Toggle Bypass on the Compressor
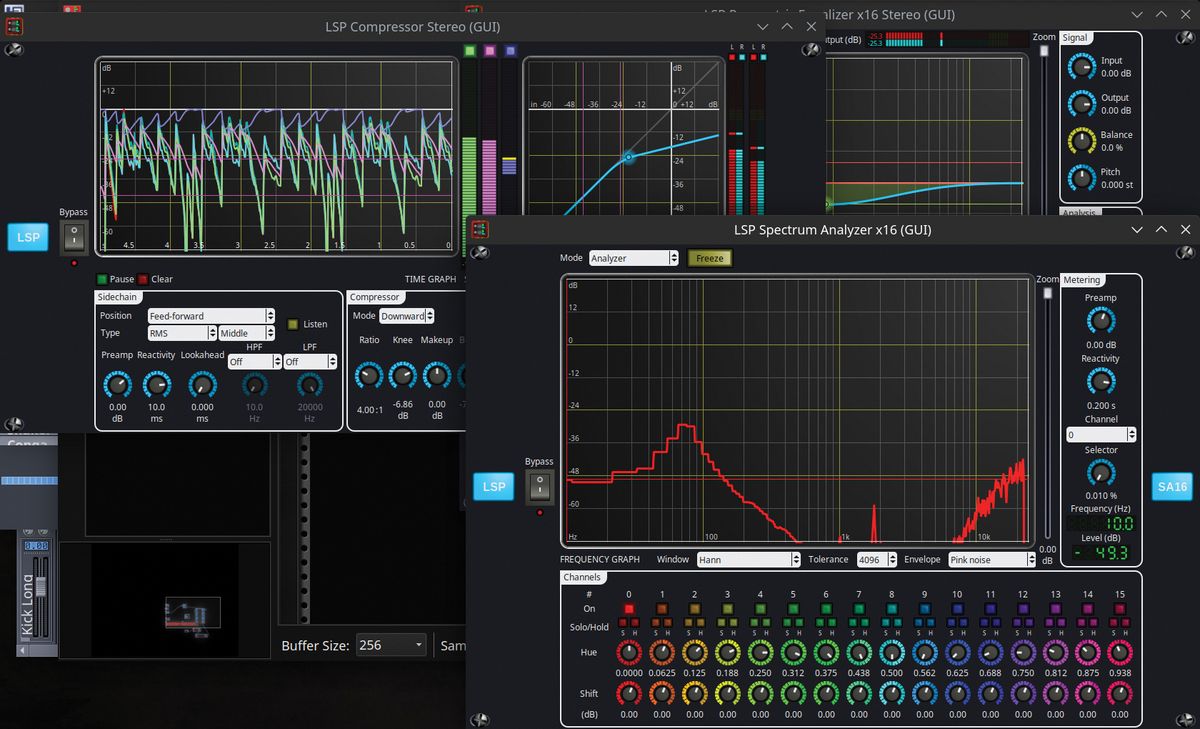1200x729 pixels. (x=73, y=238)
